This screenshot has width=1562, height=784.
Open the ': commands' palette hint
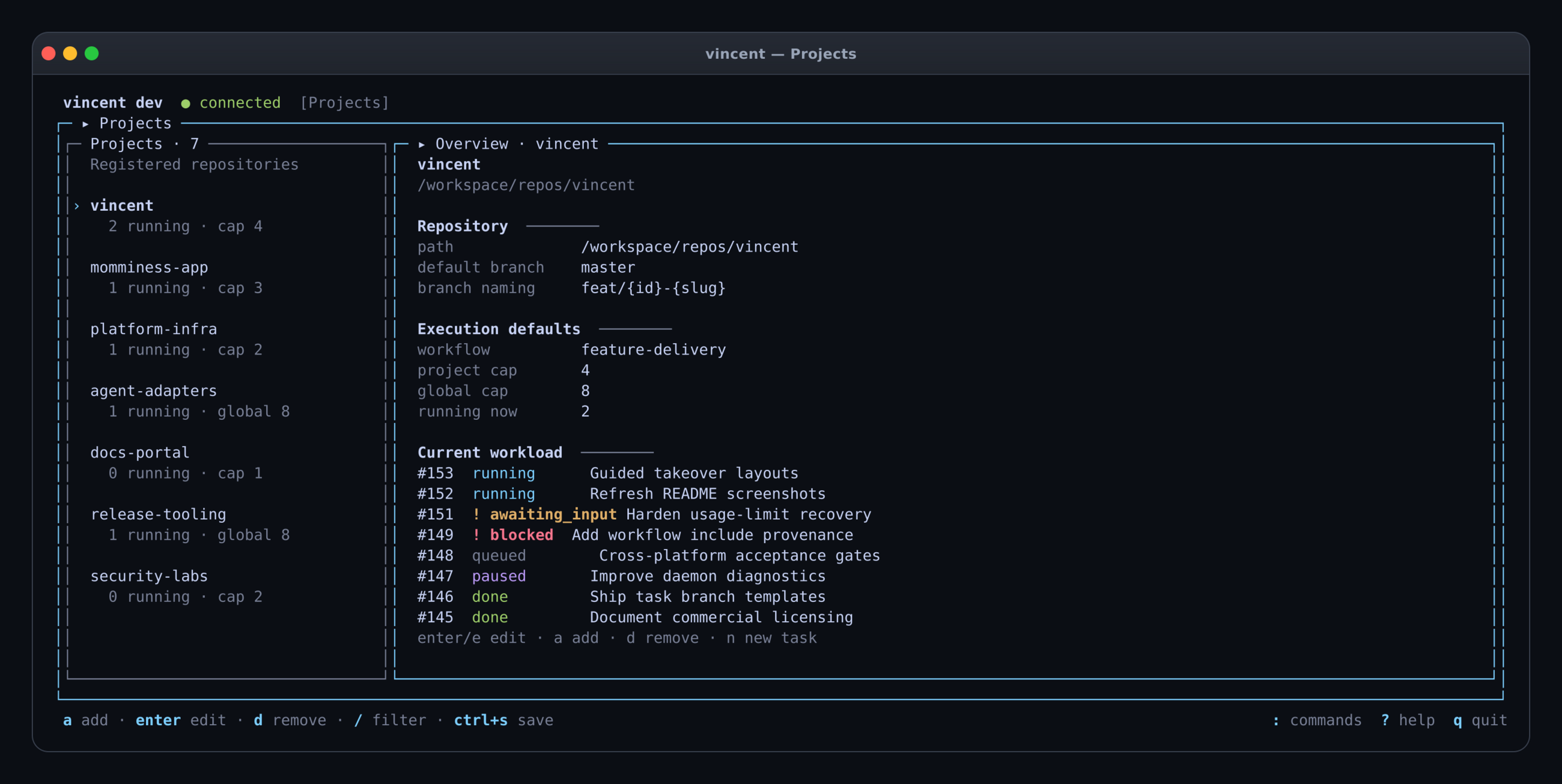pyautogui.click(x=1316, y=720)
